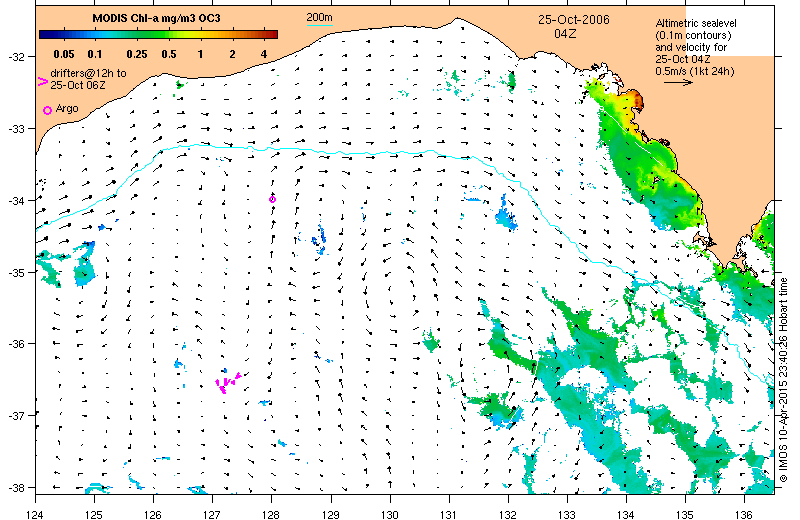Click the '0.5m/s (1kt 24h)' scale text
The width and height of the screenshot is (800, 520).
(x=695, y=71)
